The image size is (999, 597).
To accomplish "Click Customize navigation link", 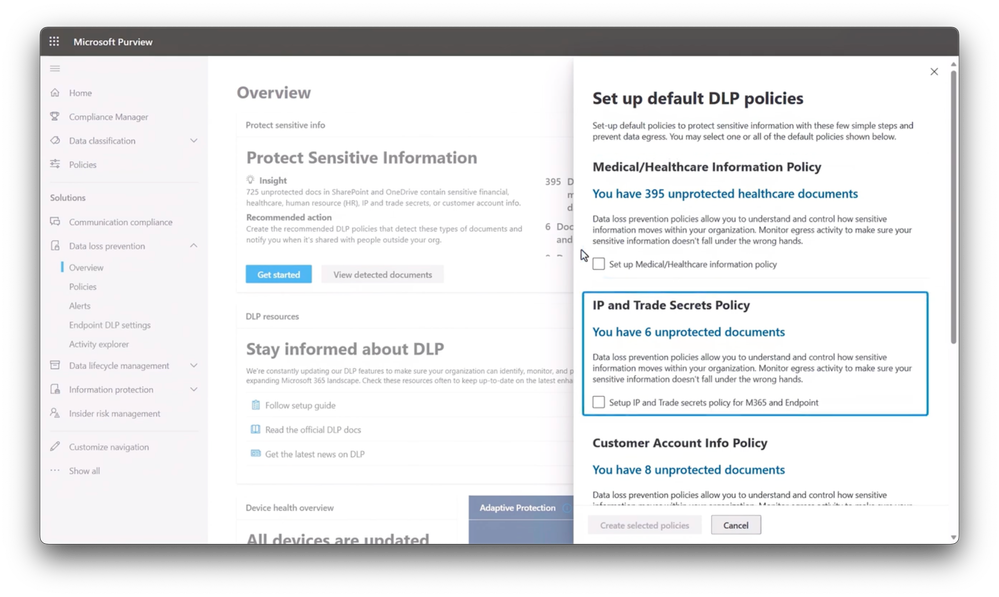I will pyautogui.click(x=109, y=447).
